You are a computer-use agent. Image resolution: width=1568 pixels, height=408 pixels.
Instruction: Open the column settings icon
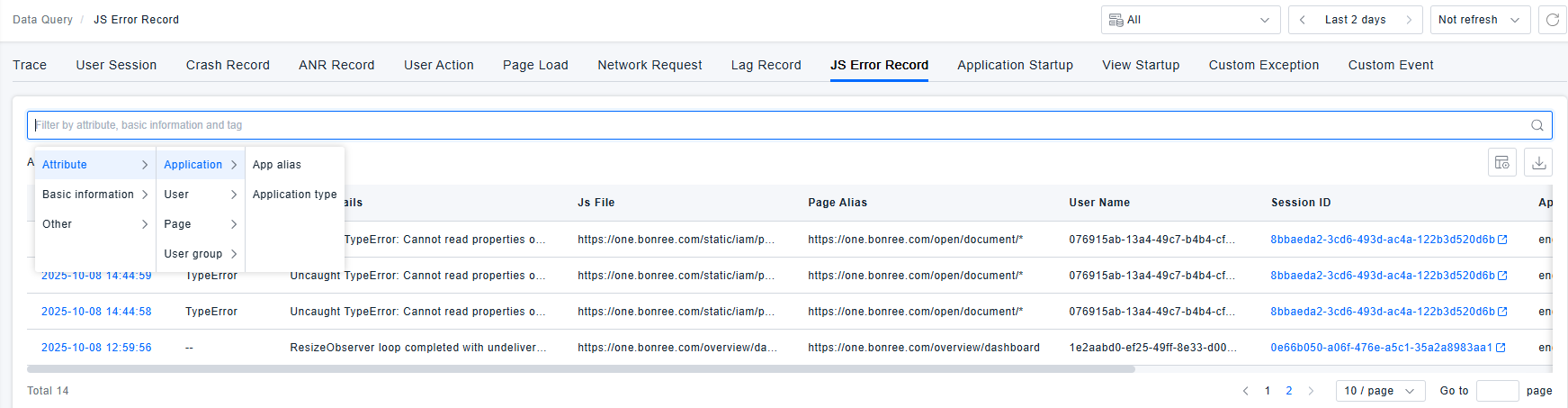pos(1501,162)
